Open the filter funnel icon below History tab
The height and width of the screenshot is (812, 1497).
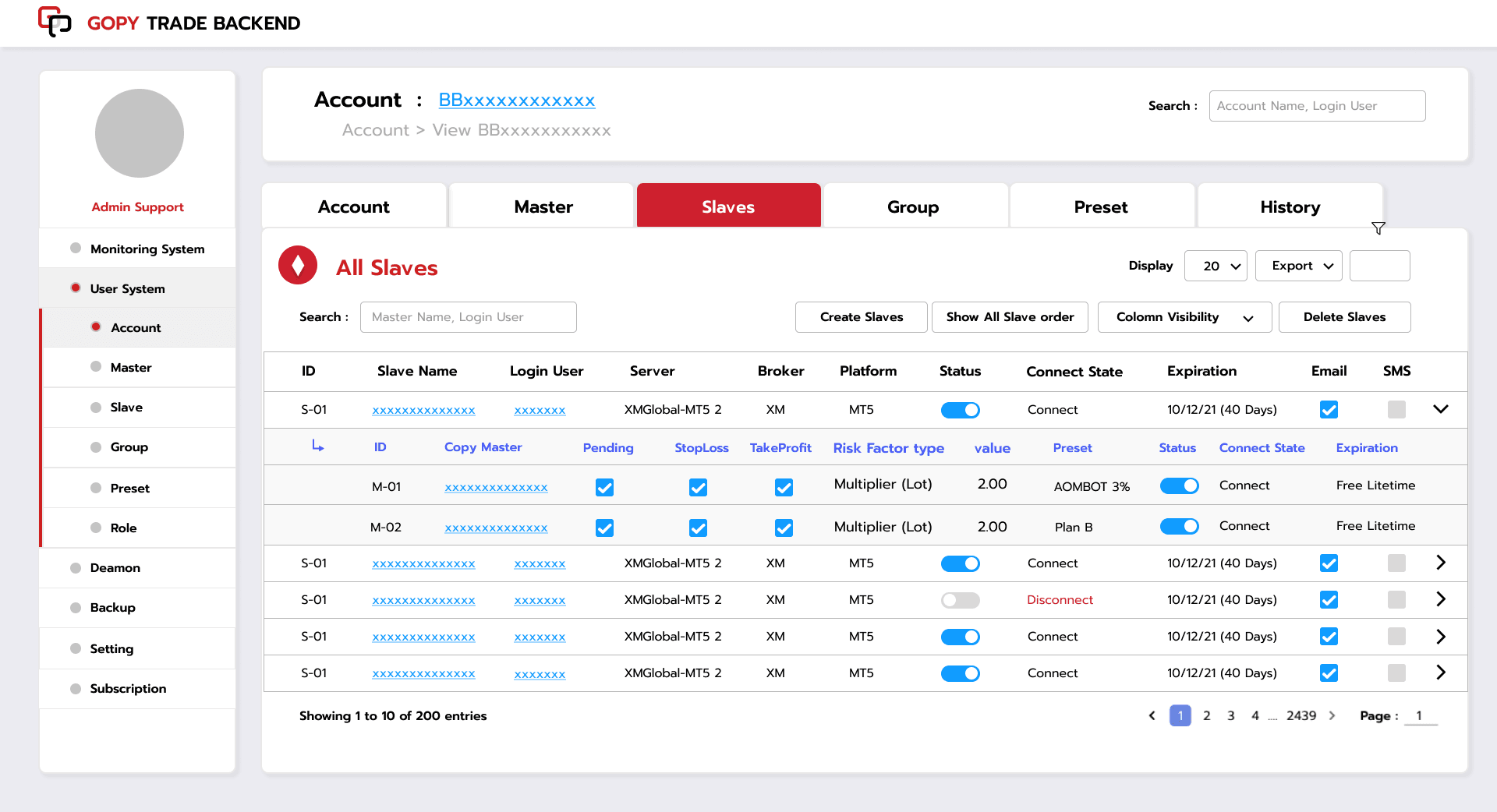click(1378, 228)
